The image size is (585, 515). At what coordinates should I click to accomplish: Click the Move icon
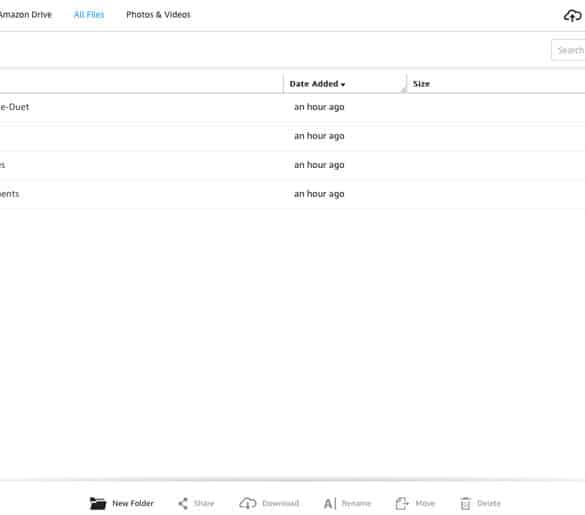(402, 503)
